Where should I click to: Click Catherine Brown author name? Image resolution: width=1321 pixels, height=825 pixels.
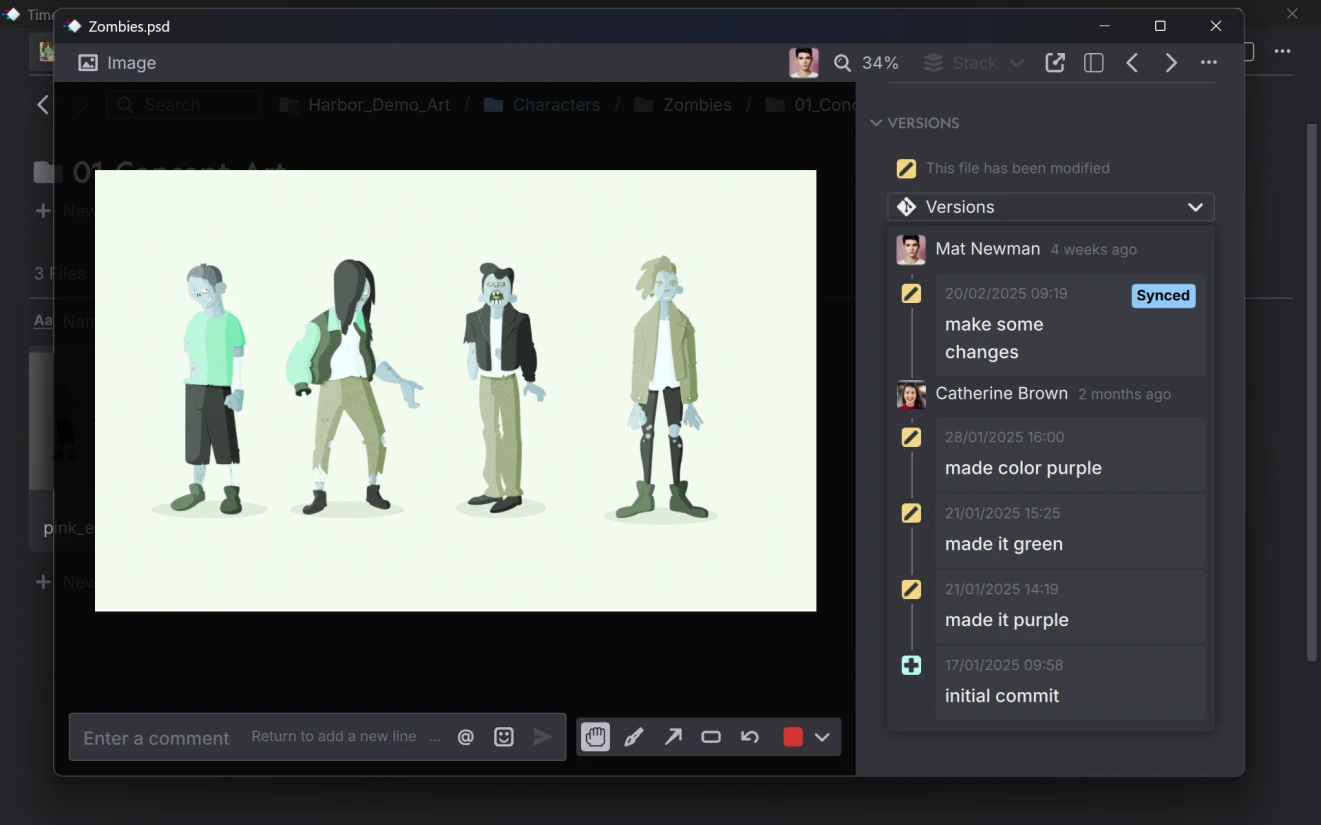click(1002, 394)
